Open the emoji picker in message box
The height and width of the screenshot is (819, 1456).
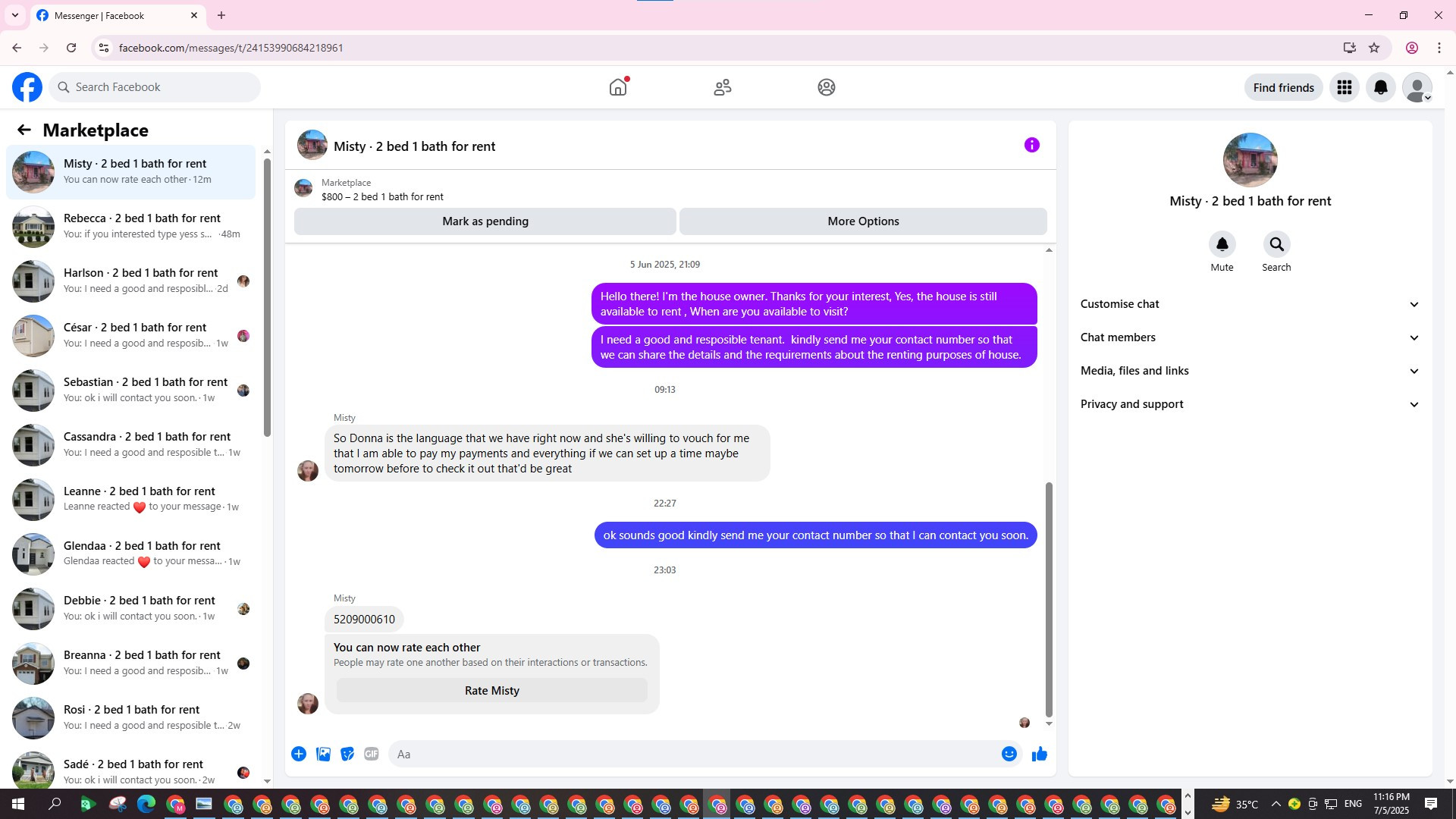click(x=1009, y=754)
